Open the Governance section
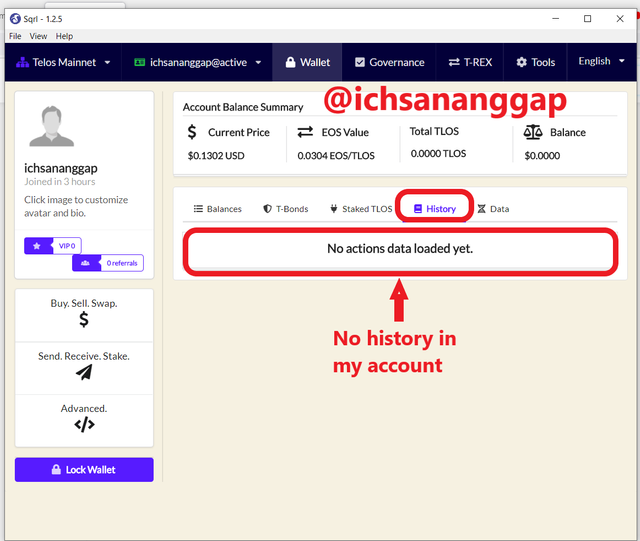This screenshot has width=640, height=541. tap(389, 62)
